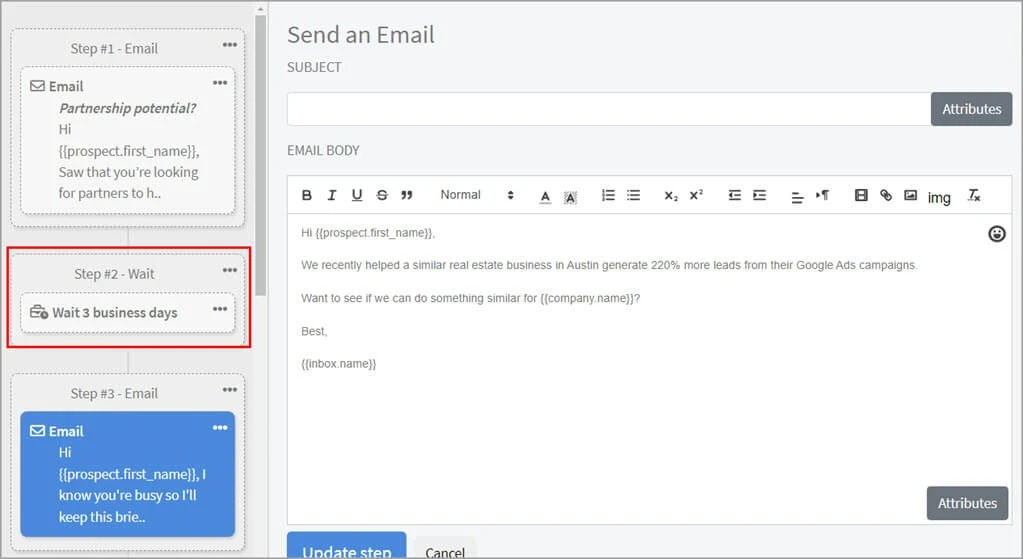Apply italic formatting
Image resolution: width=1023 pixels, height=559 pixels.
coord(331,195)
